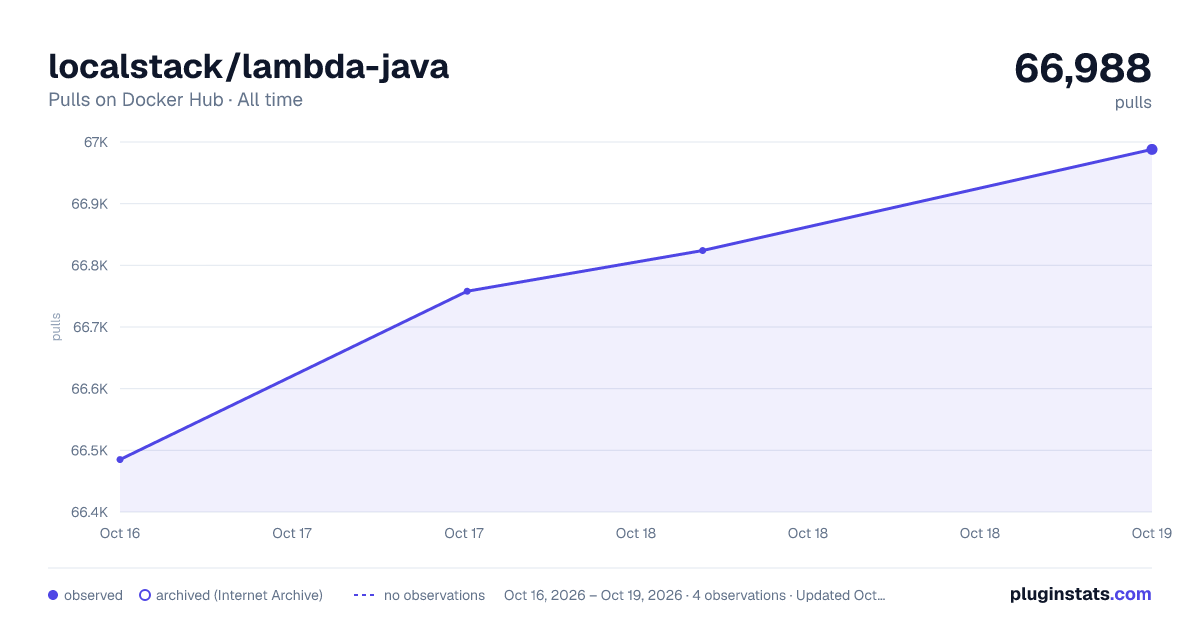Click the no observations legend label
The height and width of the screenshot is (630, 1200).
tap(434, 595)
